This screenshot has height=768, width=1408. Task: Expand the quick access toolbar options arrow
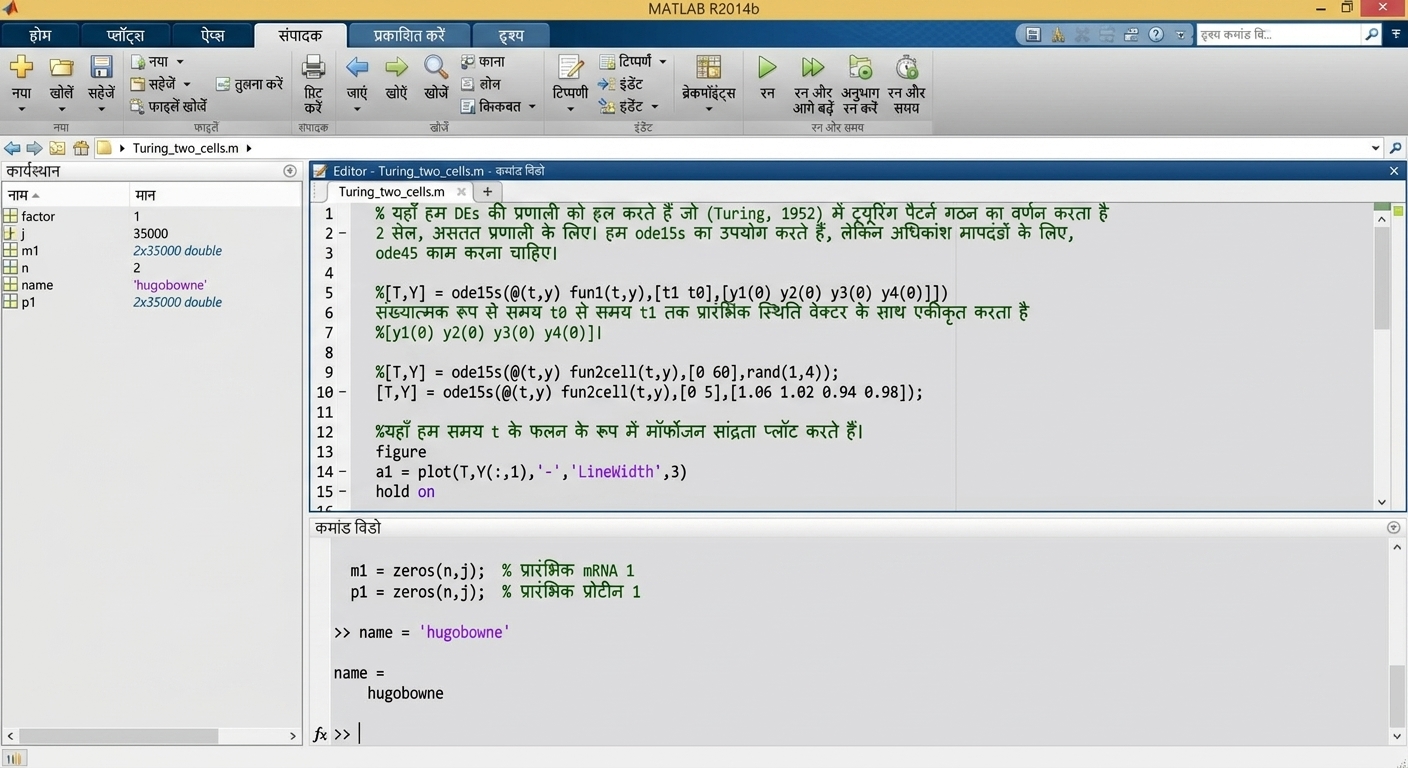[1180, 34]
